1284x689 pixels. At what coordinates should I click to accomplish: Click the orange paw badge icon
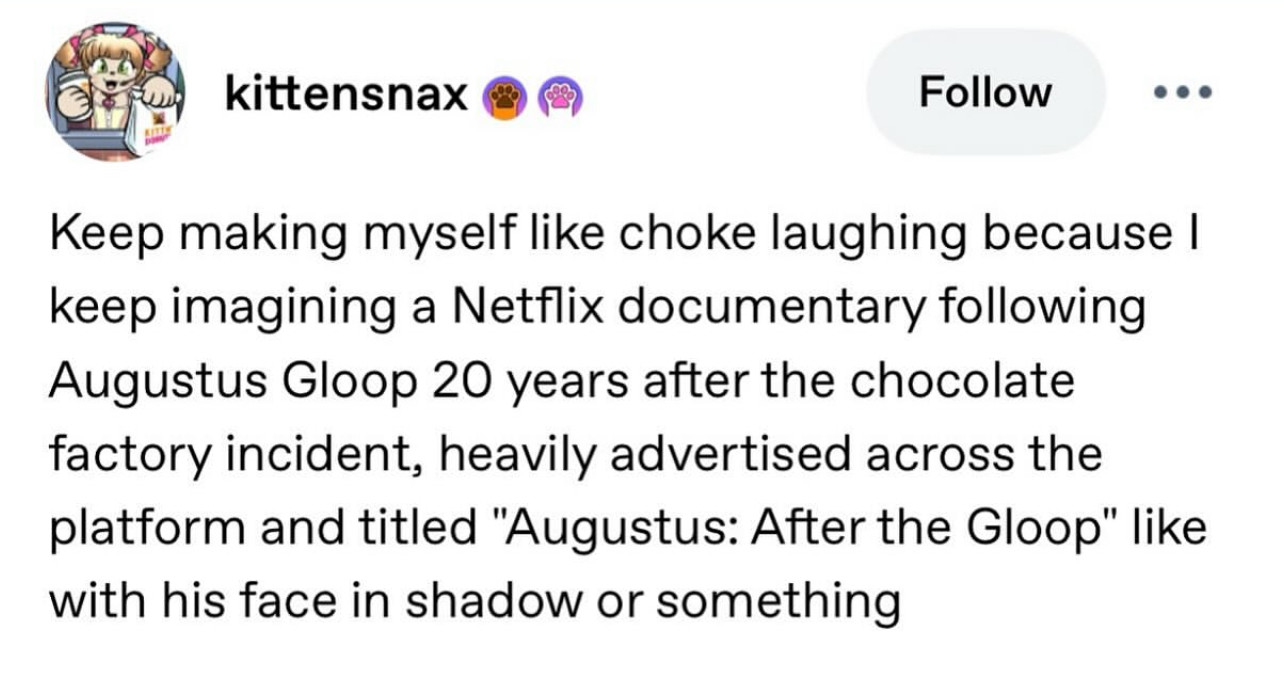coord(503,96)
